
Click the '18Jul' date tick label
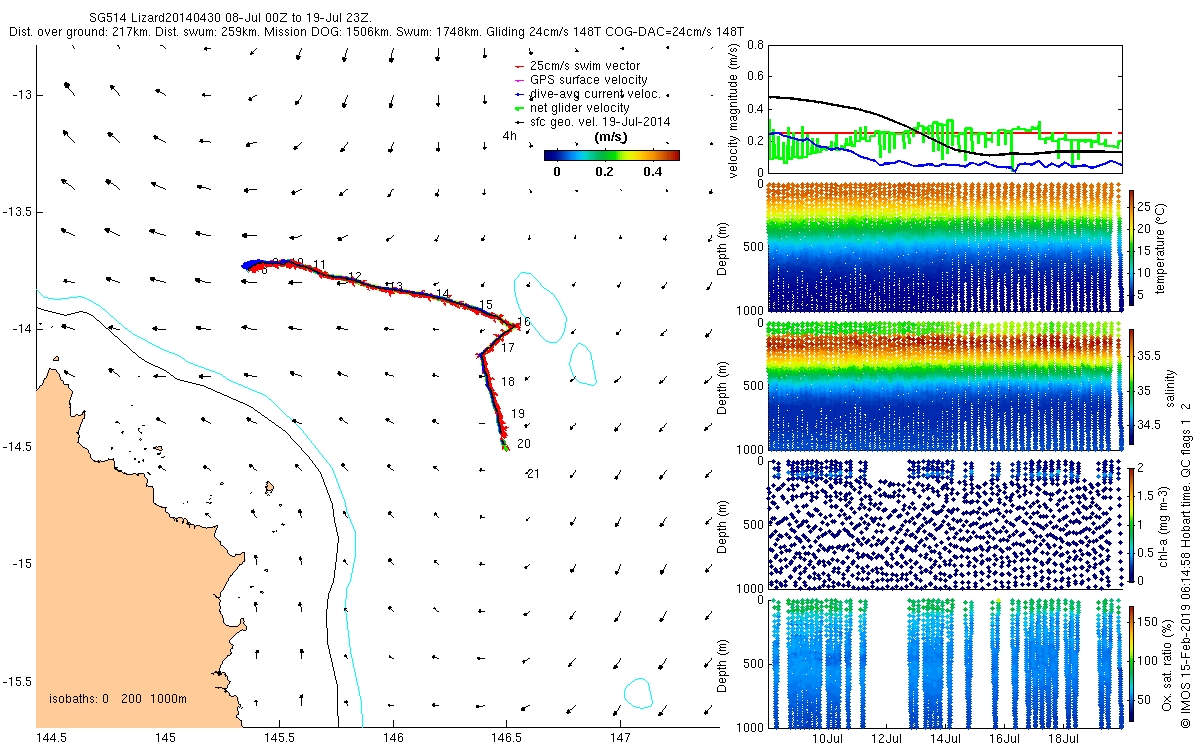click(x=1064, y=739)
